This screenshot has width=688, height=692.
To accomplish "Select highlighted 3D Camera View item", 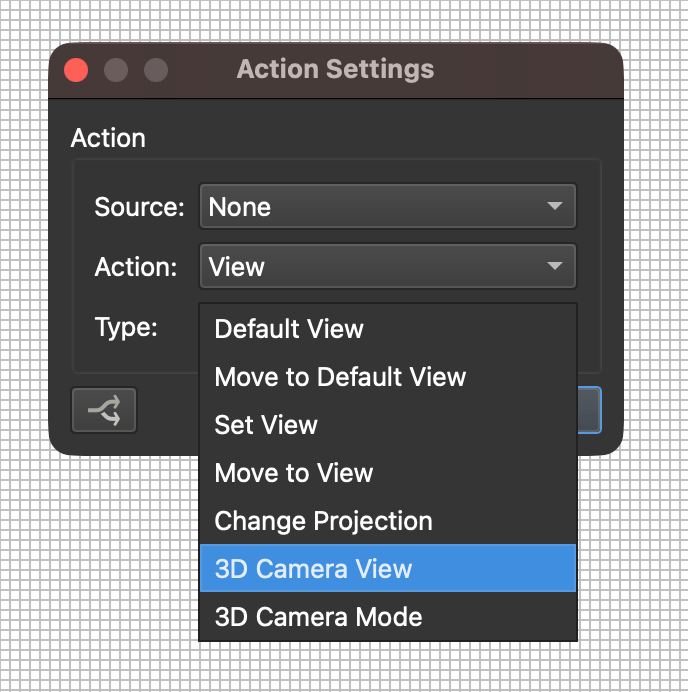I will [x=313, y=569].
